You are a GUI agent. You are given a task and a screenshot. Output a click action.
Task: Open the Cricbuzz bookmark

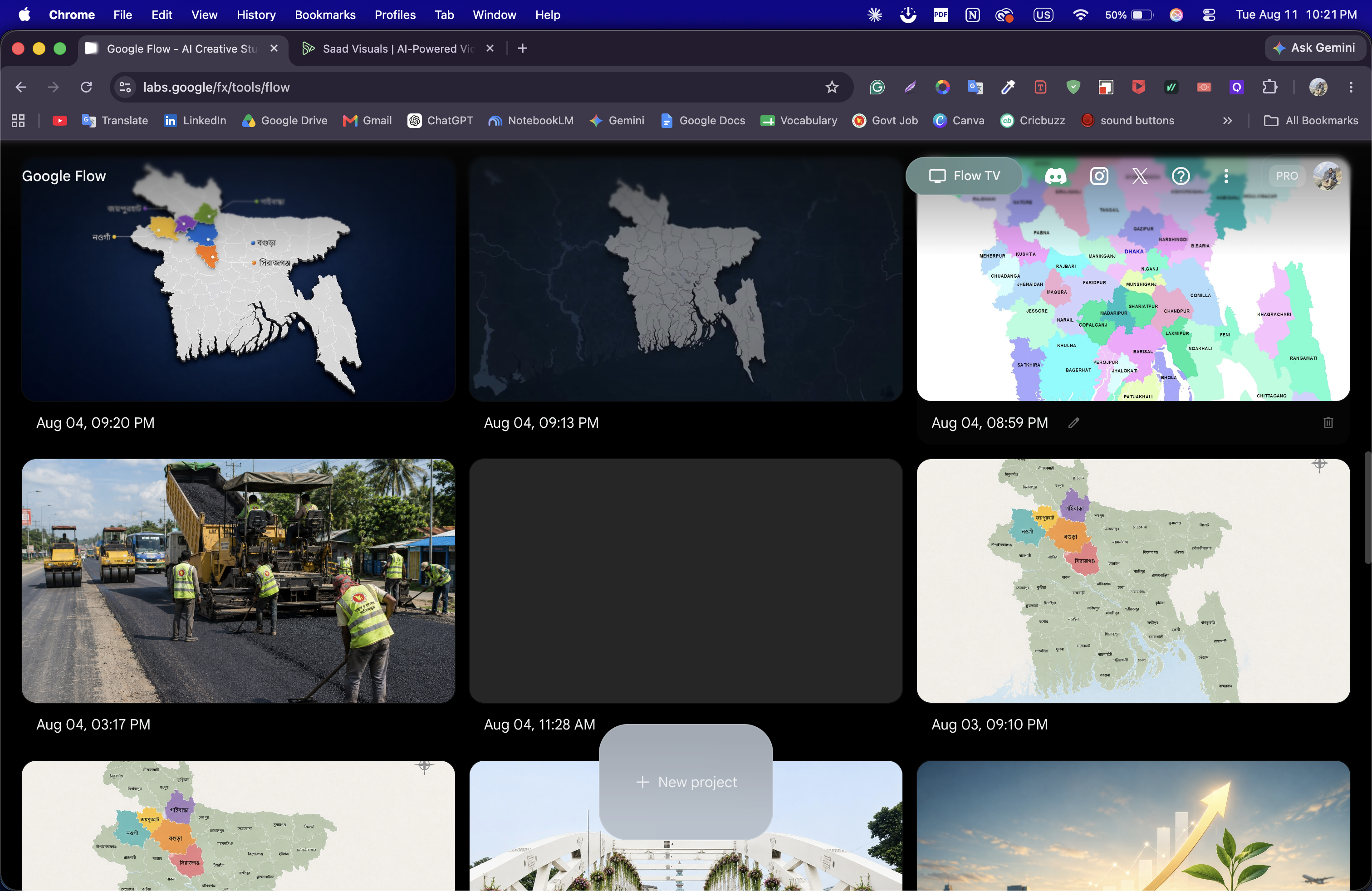(1033, 121)
